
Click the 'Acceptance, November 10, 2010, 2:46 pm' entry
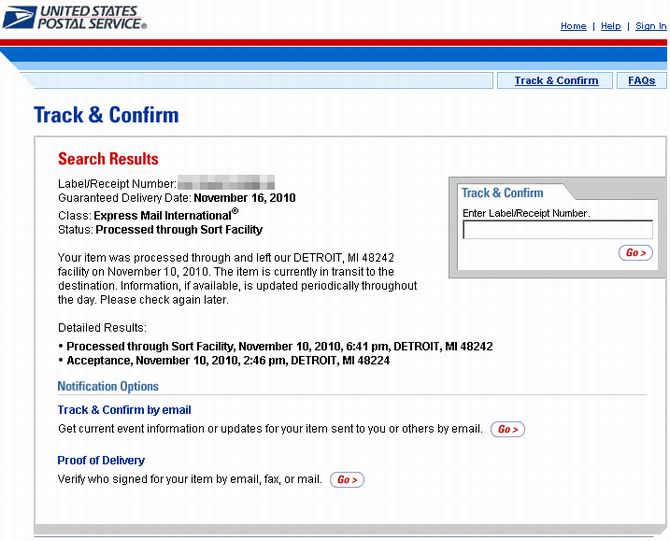point(228,360)
